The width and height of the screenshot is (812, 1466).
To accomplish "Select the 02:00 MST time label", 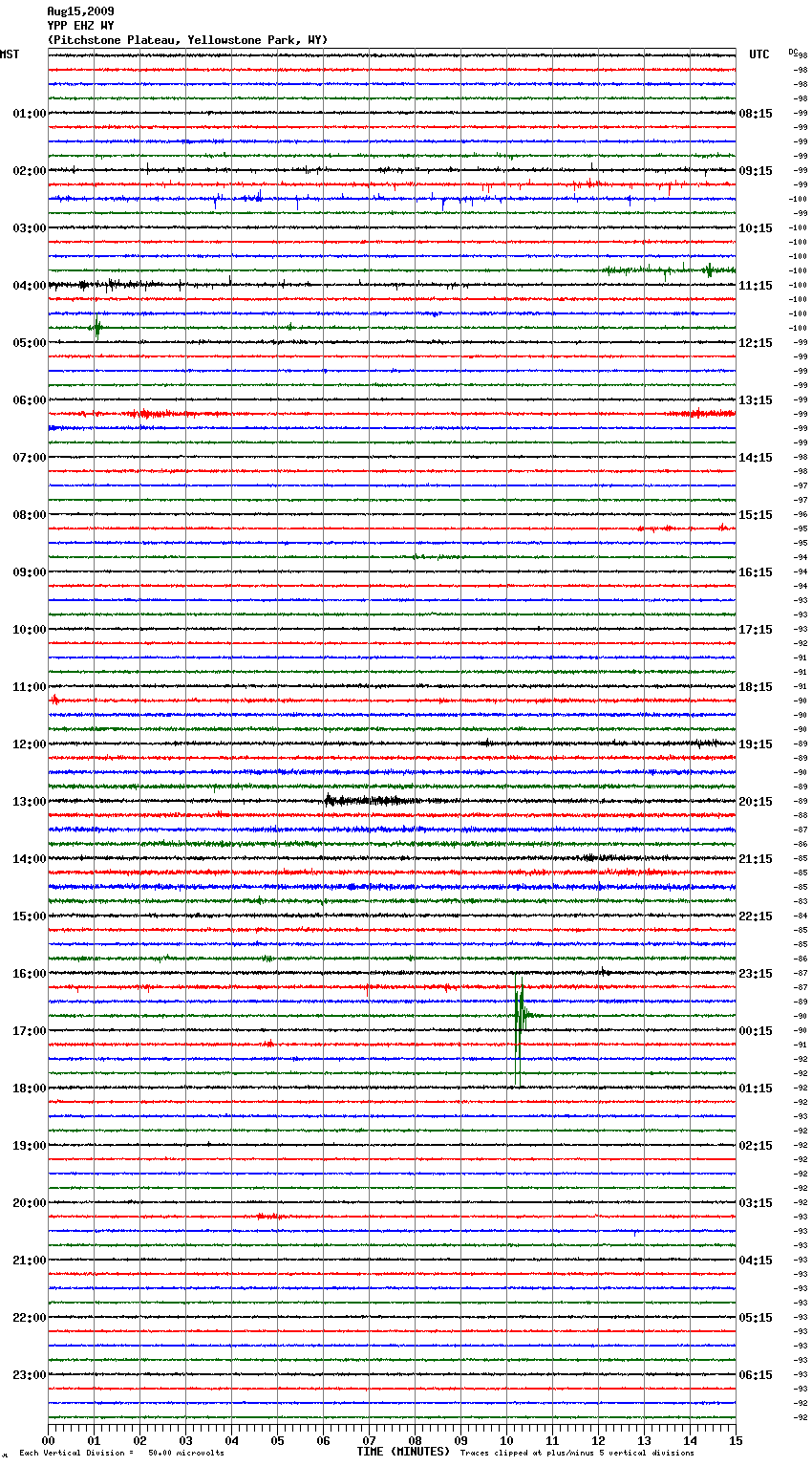I will click(x=30, y=171).
